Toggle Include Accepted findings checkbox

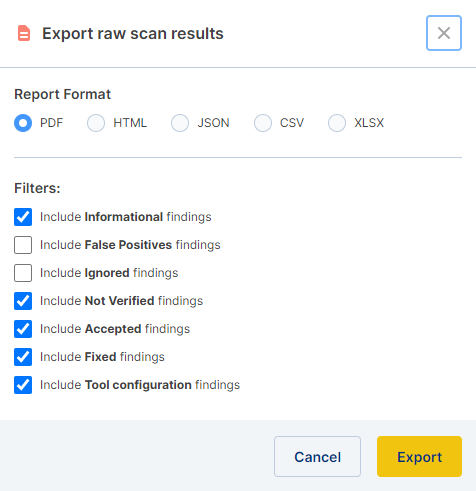23,329
